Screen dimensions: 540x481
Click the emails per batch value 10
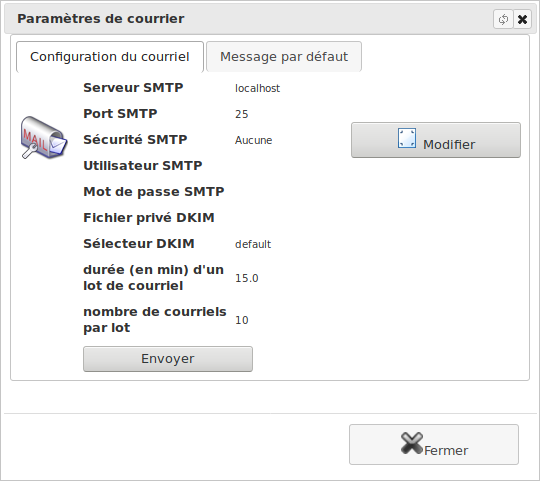[x=241, y=320]
